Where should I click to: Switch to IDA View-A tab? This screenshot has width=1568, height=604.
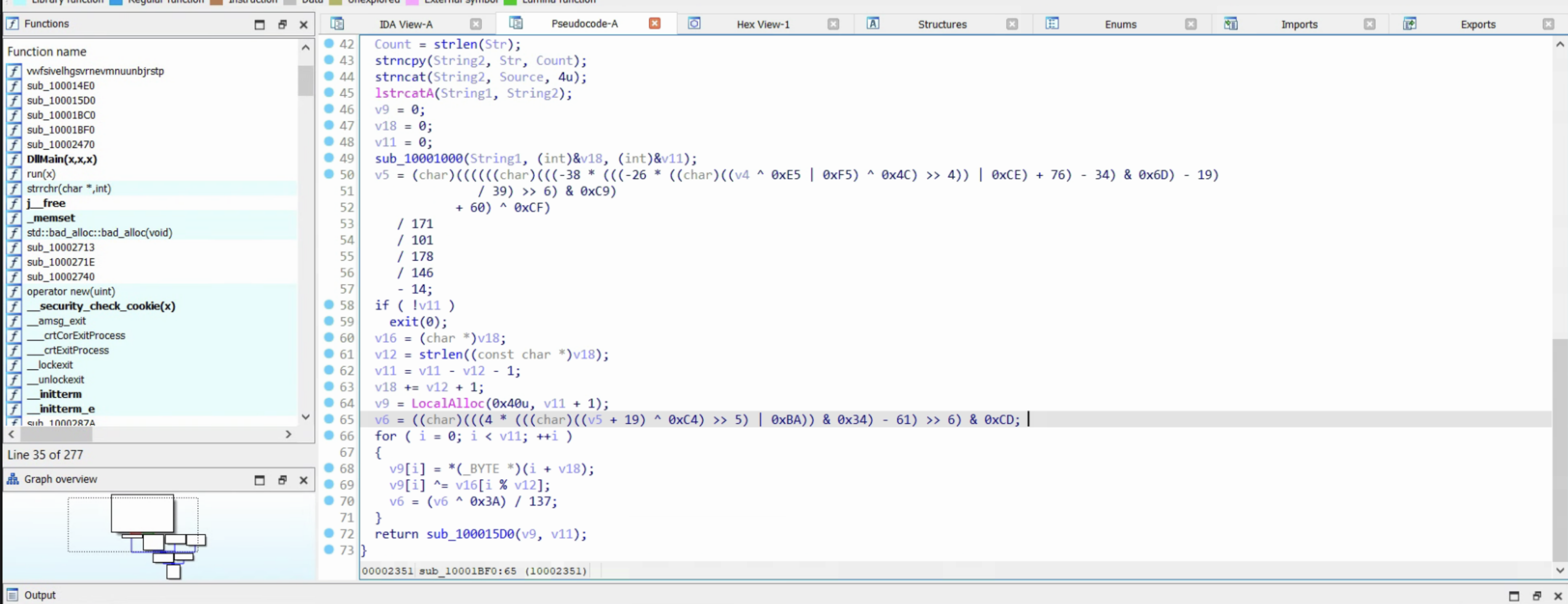[x=404, y=23]
